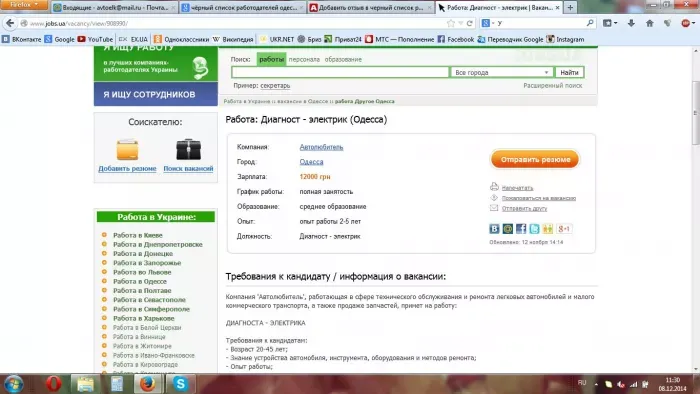Open Windows Explorer folder in the taskbar
Screen dimensions: 700x394
pos(85,384)
